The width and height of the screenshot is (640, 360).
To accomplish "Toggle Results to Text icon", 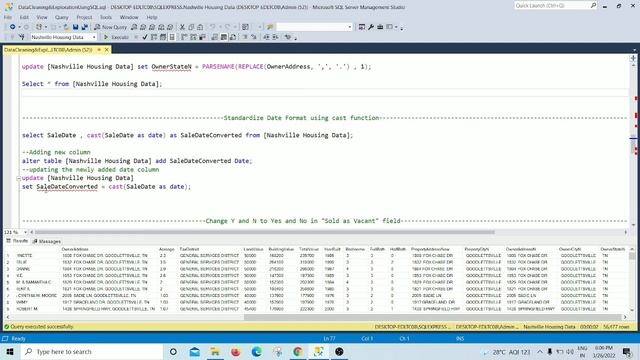I will tap(215, 37).
